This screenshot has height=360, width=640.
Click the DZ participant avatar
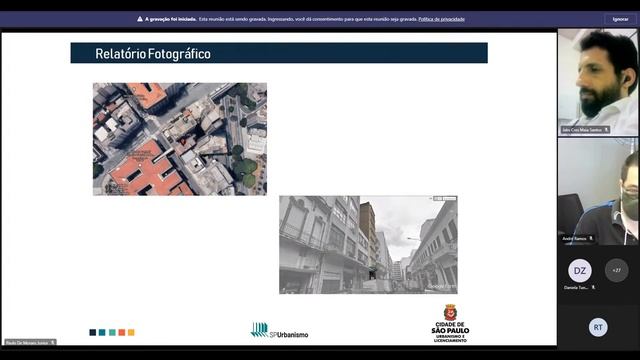(580, 271)
